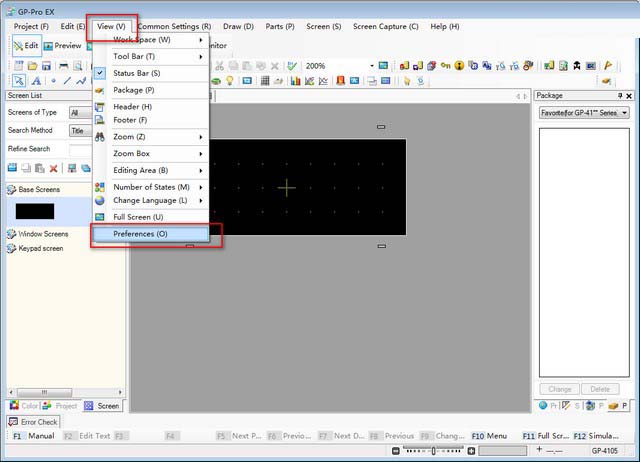Image resolution: width=640 pixels, height=462 pixels.
Task: Click the New project icon
Action: (19, 65)
